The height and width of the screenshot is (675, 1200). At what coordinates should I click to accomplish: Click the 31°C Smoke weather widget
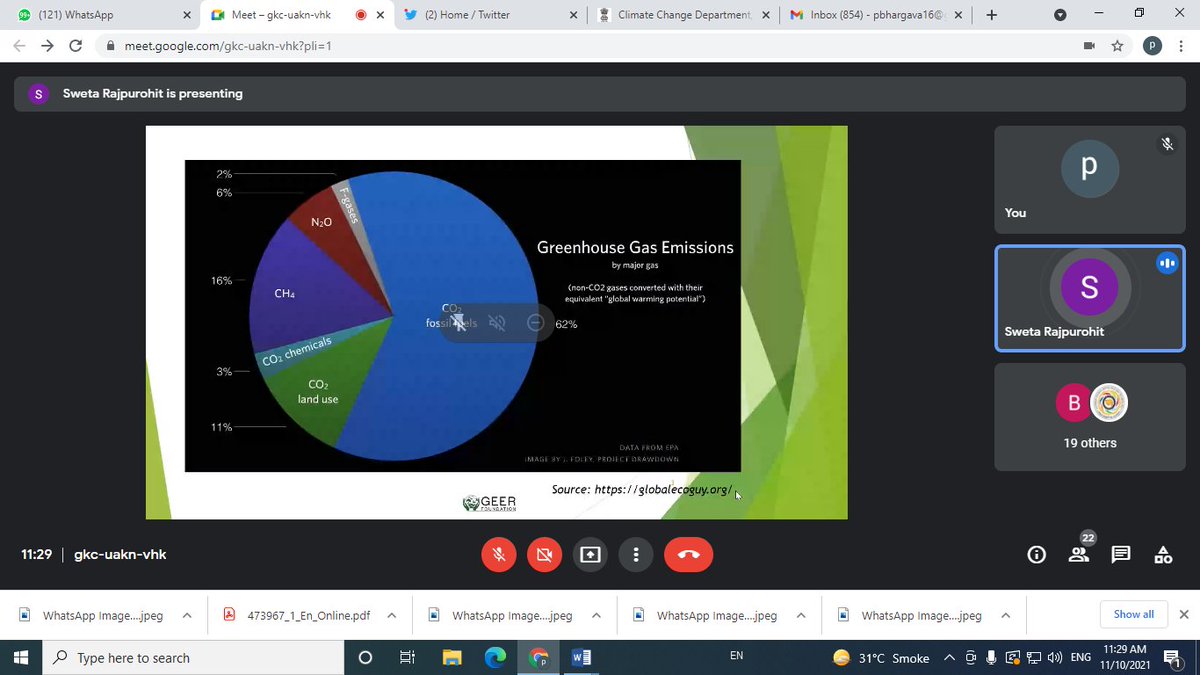880,658
